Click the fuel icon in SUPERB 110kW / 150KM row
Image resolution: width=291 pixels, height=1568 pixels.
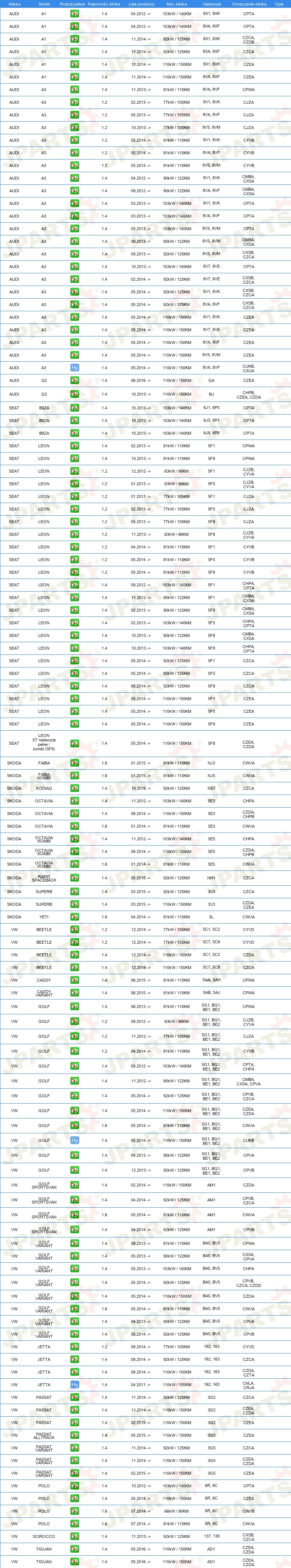tap(74, 904)
